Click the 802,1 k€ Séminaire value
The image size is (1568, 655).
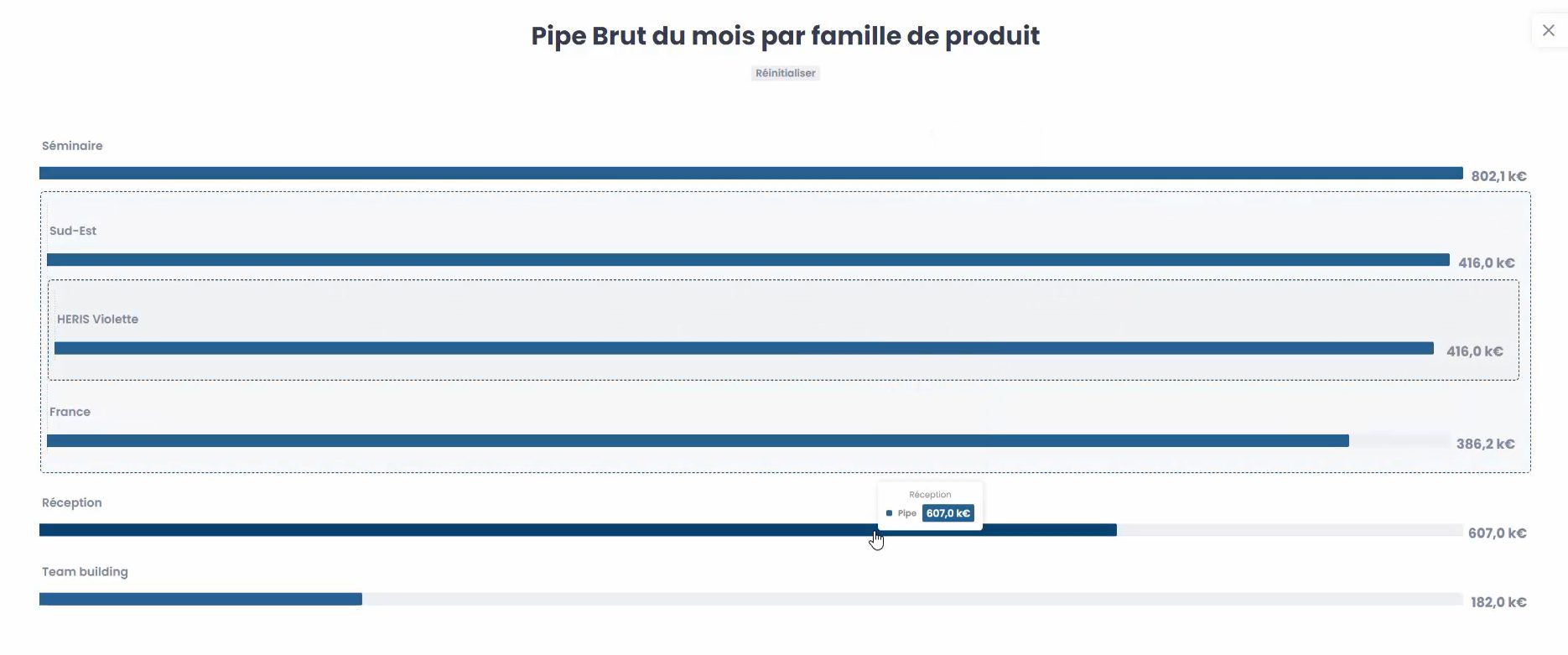[1498, 176]
